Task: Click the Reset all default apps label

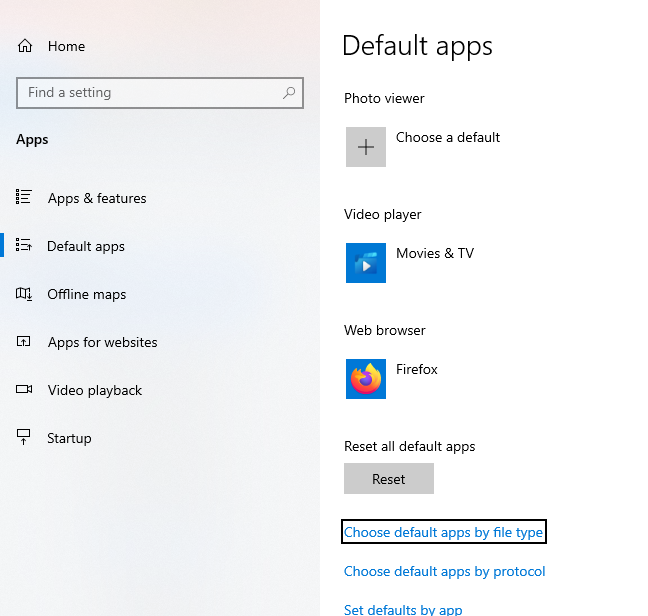Action: [x=410, y=446]
